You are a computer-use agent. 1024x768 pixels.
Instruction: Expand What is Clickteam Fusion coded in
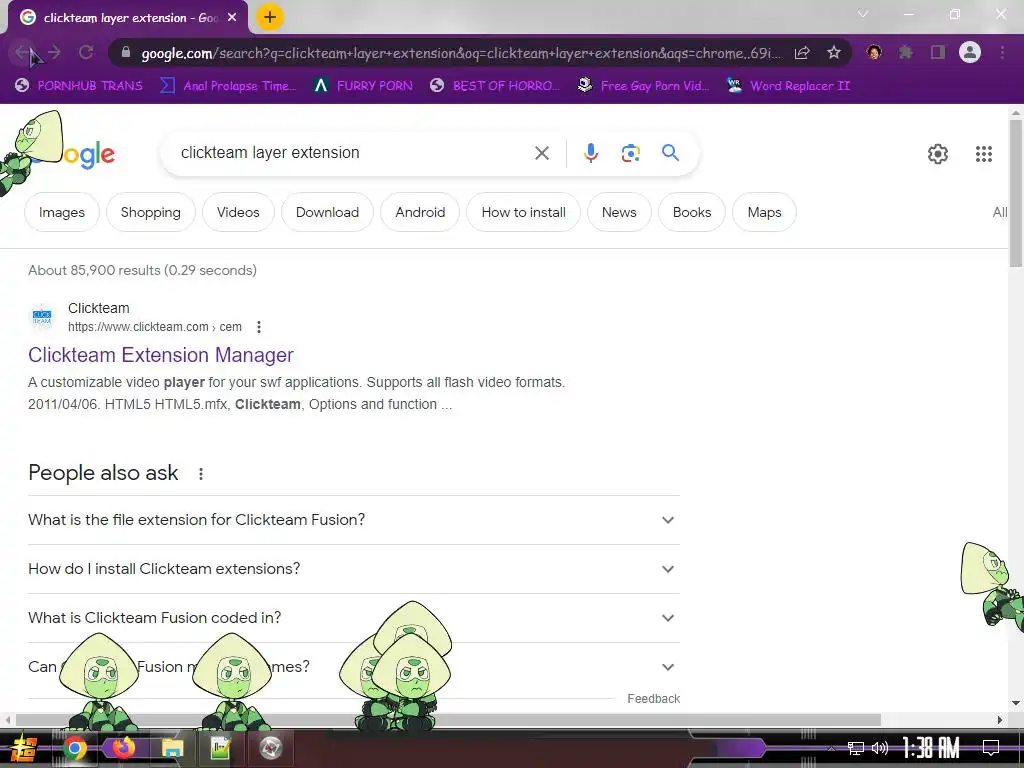point(353,618)
